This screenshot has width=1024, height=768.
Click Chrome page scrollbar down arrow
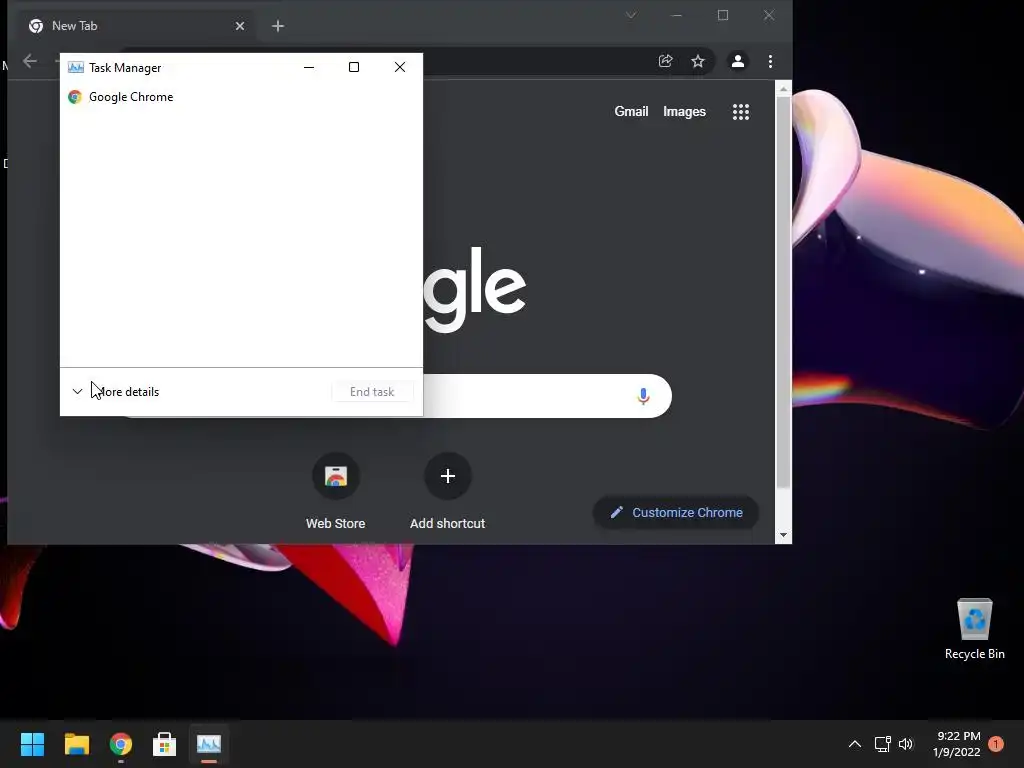click(x=783, y=536)
